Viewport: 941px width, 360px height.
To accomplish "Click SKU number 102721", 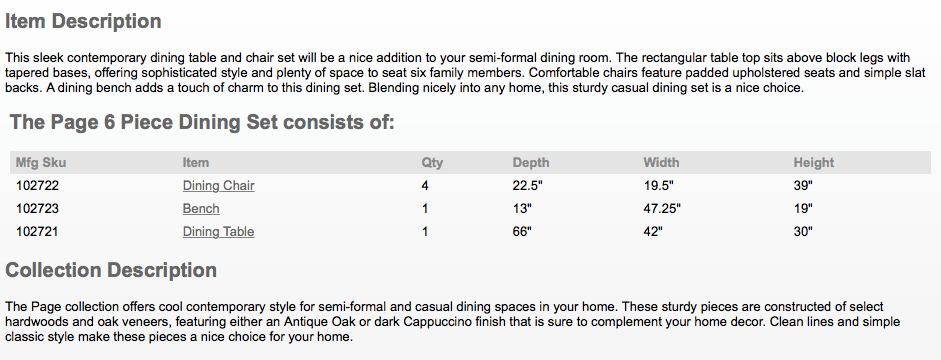I will pyautogui.click(x=37, y=232).
